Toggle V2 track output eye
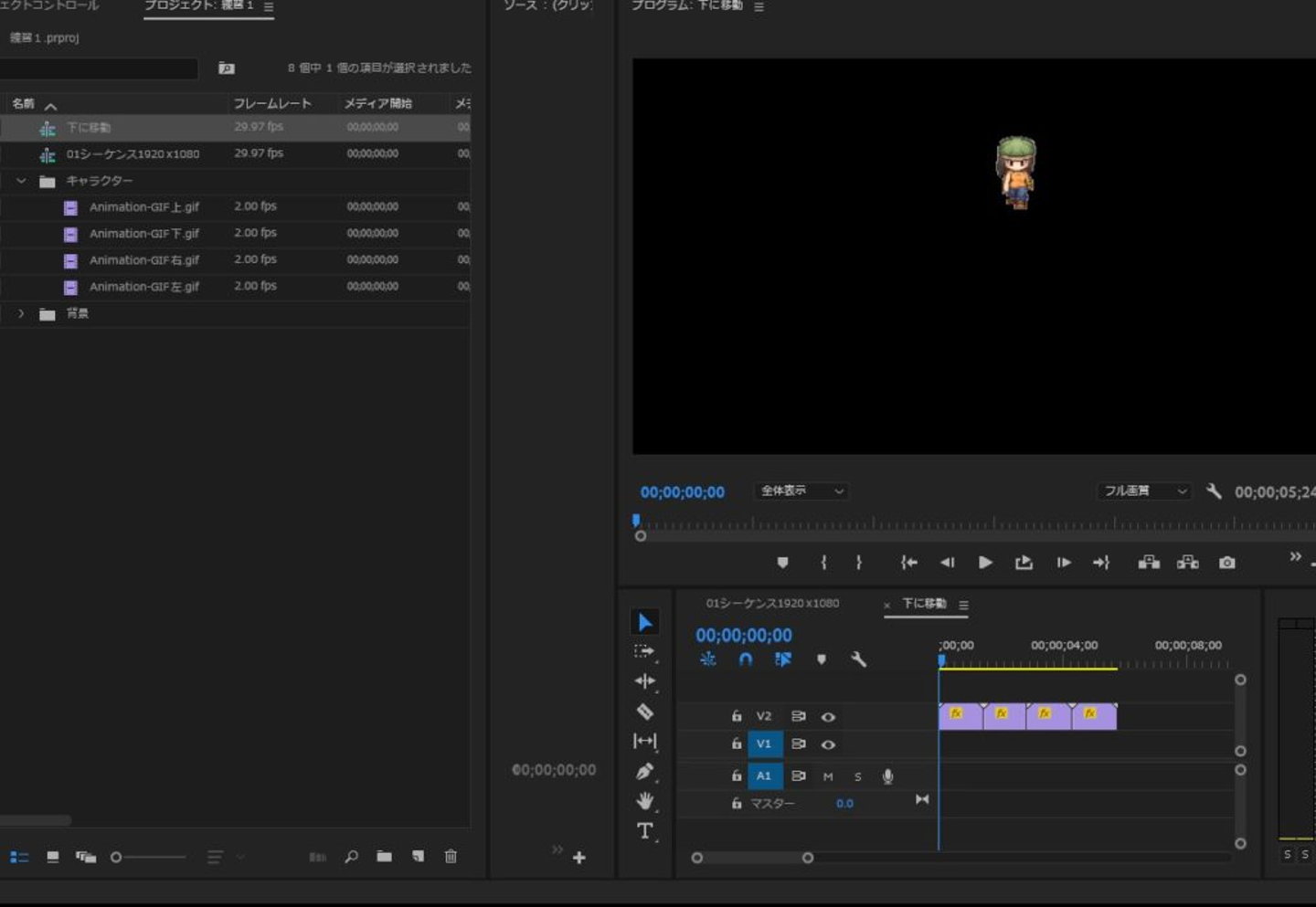Screen dimensions: 1316x907 coord(828,717)
